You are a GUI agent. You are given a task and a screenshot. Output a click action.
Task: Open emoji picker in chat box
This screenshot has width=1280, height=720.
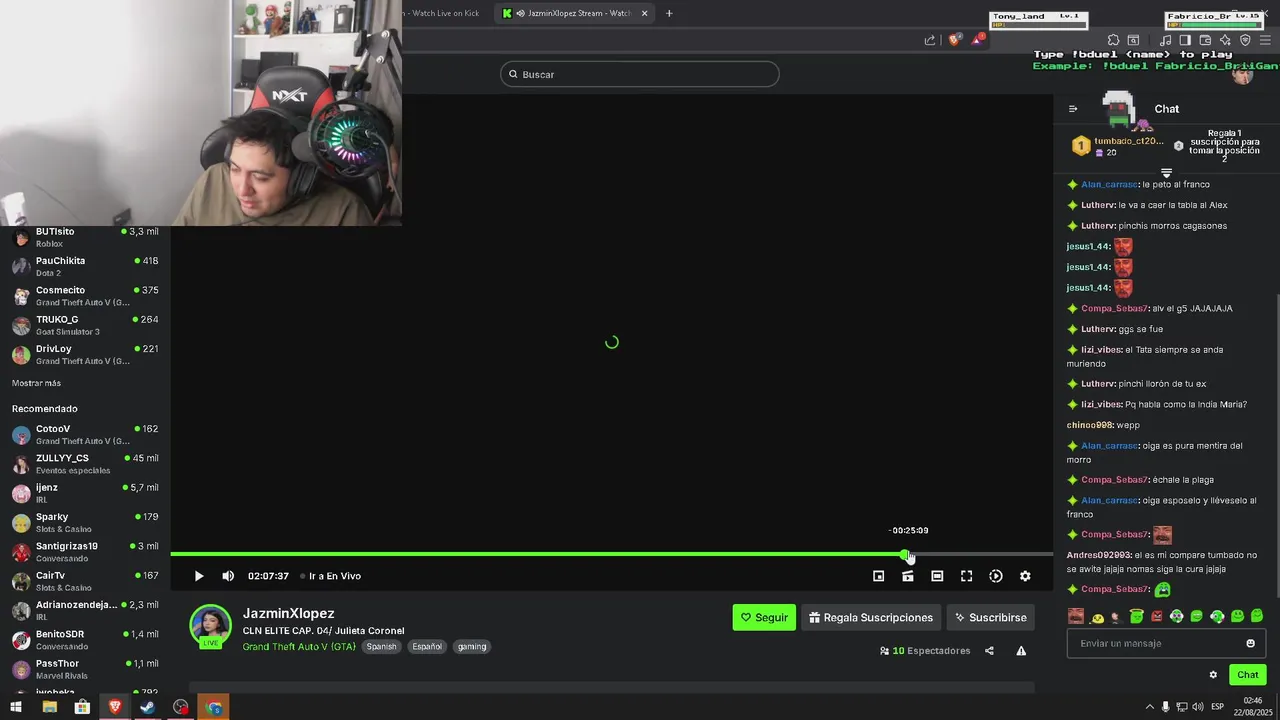coord(1250,643)
